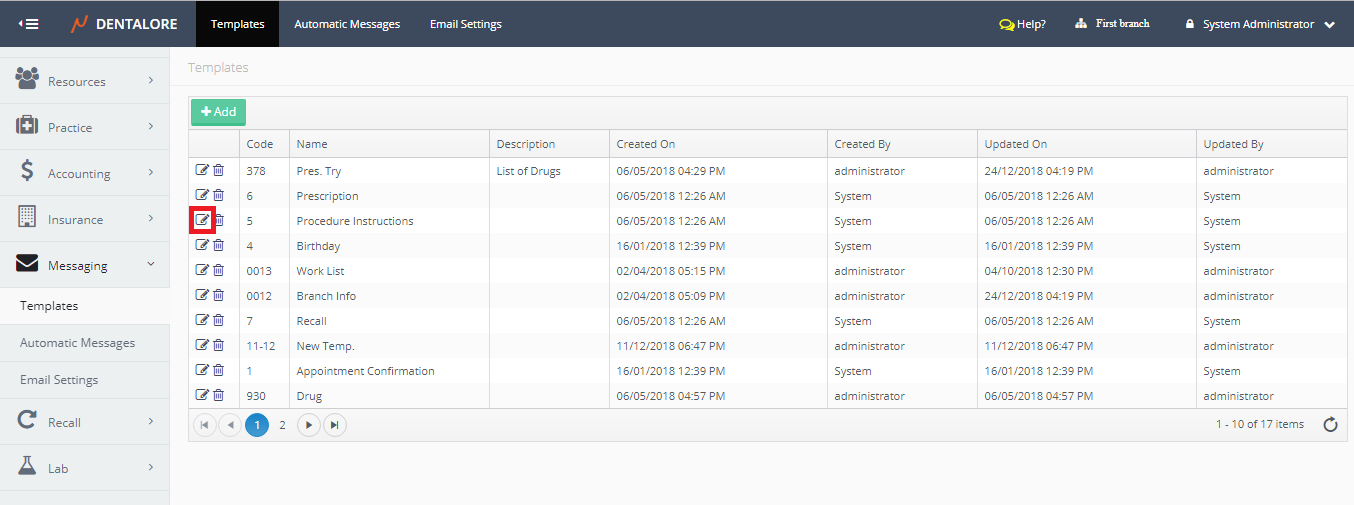Go to page 2 of templates
1354x505 pixels.
pyautogui.click(x=282, y=425)
